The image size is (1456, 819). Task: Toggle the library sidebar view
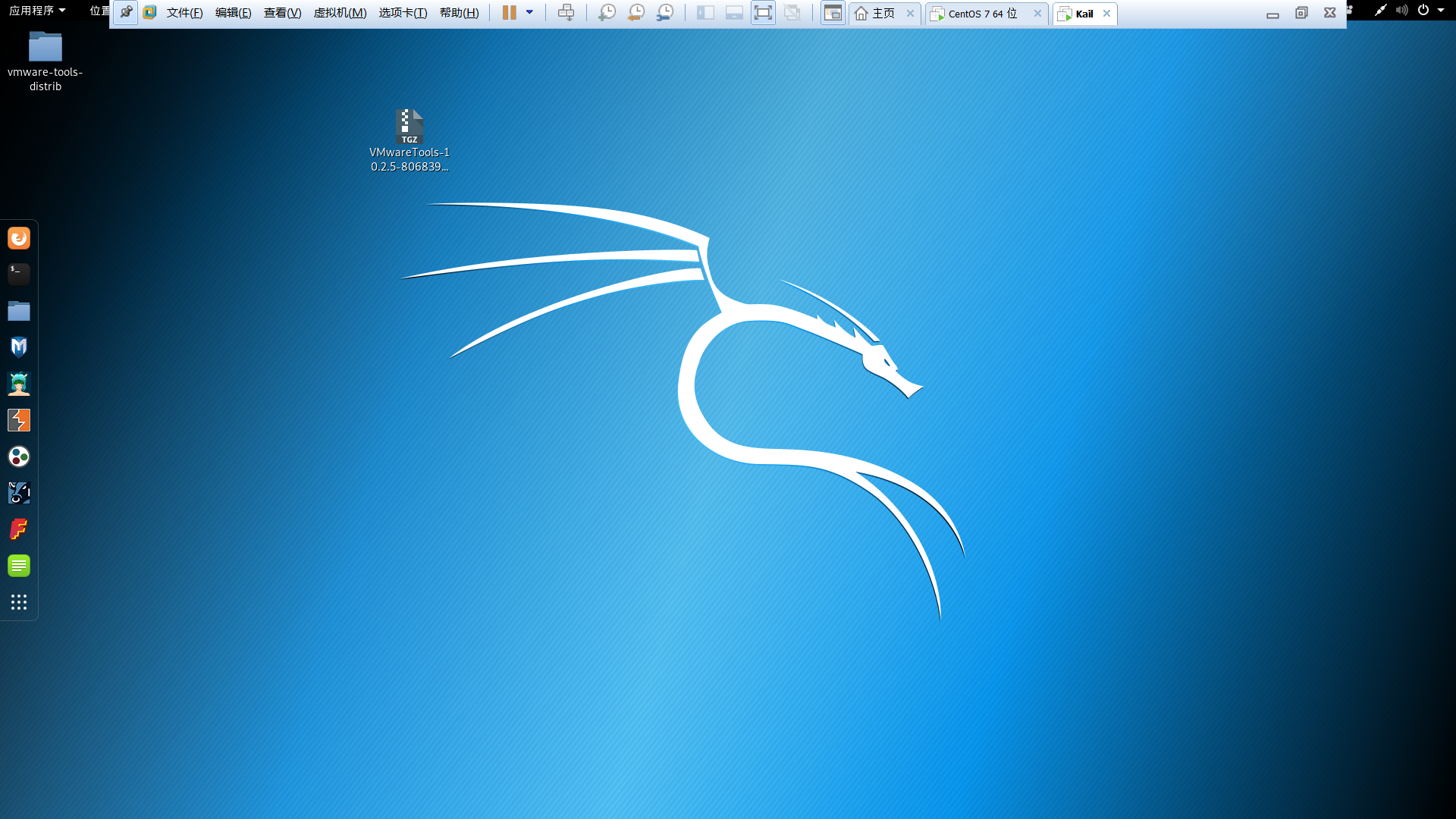click(705, 12)
